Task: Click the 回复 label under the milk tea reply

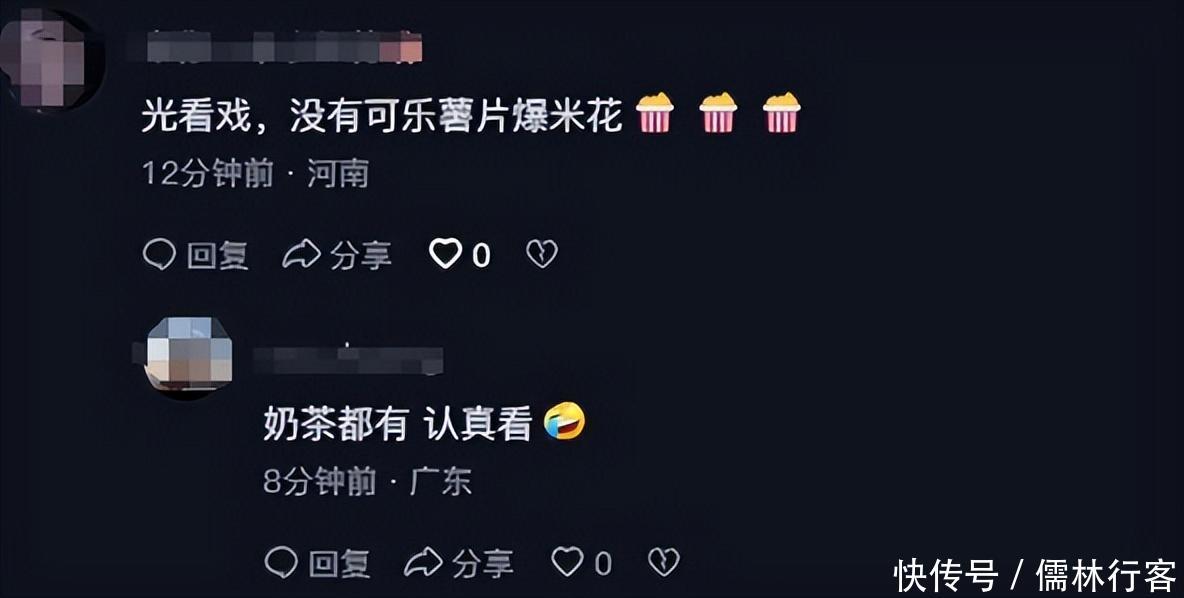Action: [x=339, y=563]
